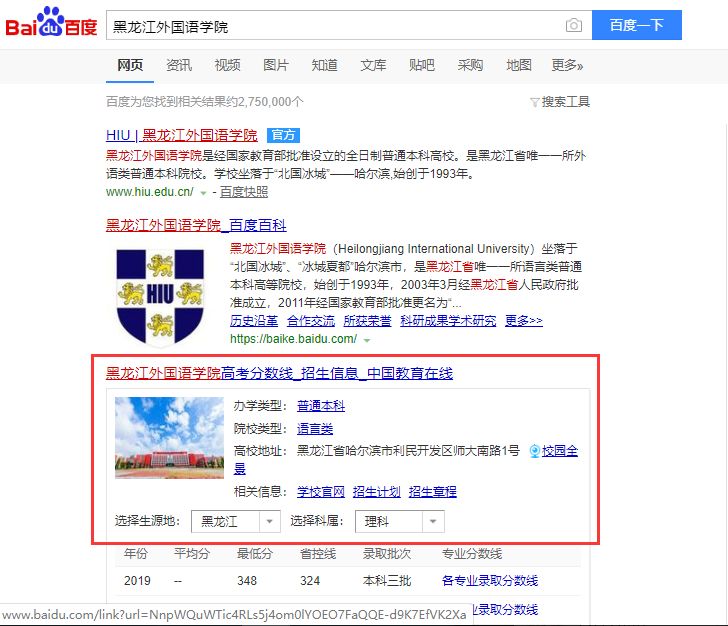This screenshot has width=728, height=626.
Task: Click https://baike.baidu.com/ green URL
Action: 293,339
